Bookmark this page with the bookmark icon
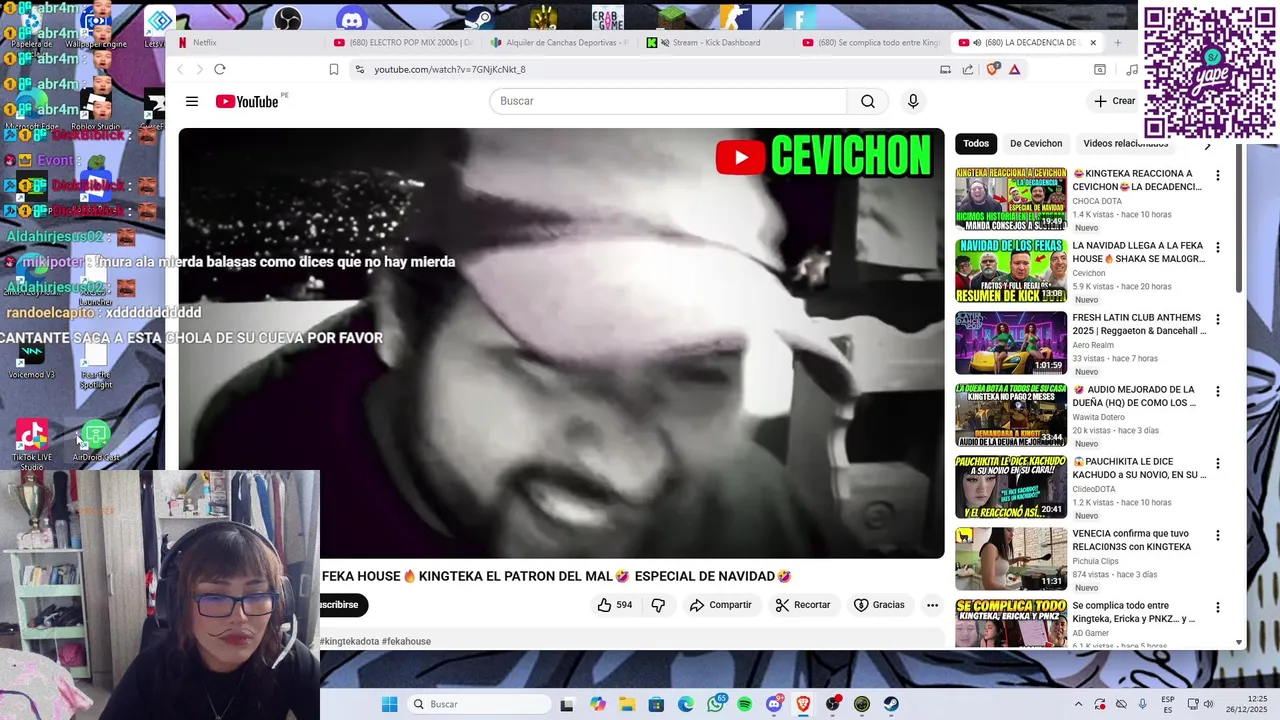The height and width of the screenshot is (720, 1280). pos(334,69)
